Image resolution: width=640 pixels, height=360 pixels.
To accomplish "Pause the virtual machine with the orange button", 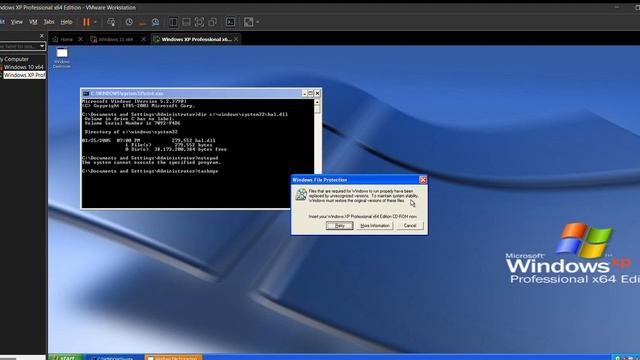I will click(x=86, y=22).
